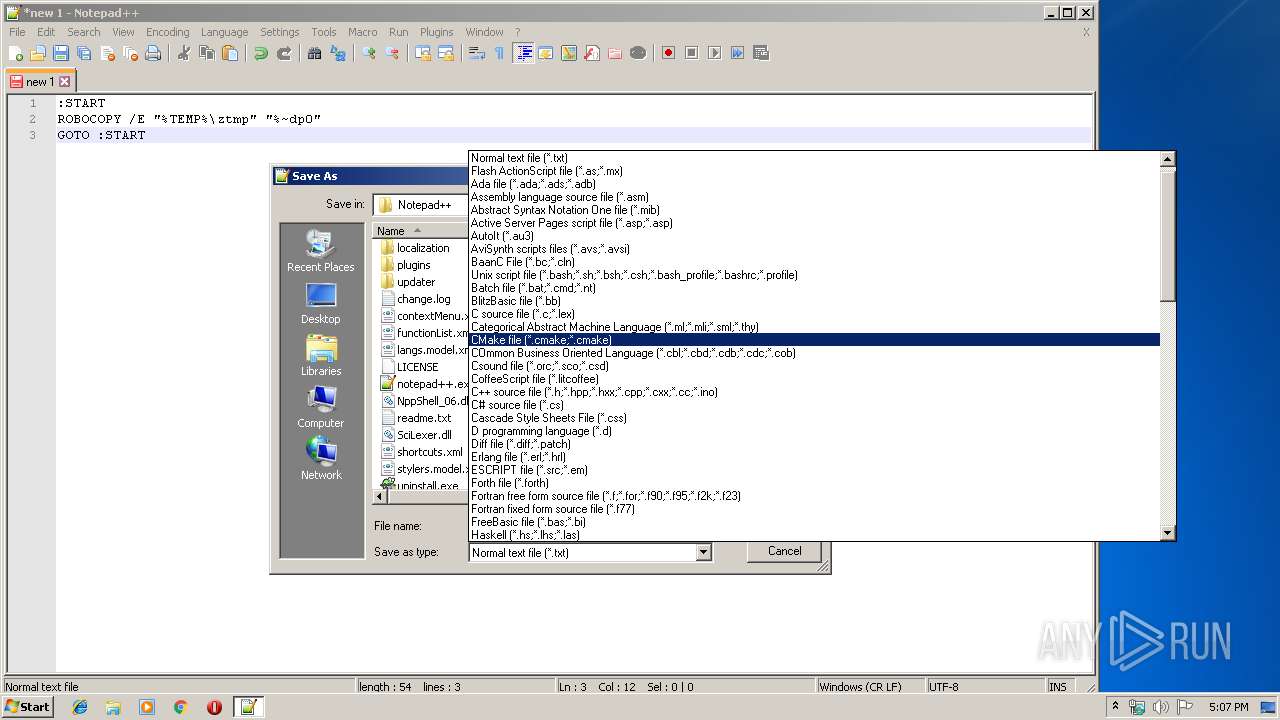Select CMake file type option
Viewport: 1280px width, 720px height.
click(x=814, y=340)
